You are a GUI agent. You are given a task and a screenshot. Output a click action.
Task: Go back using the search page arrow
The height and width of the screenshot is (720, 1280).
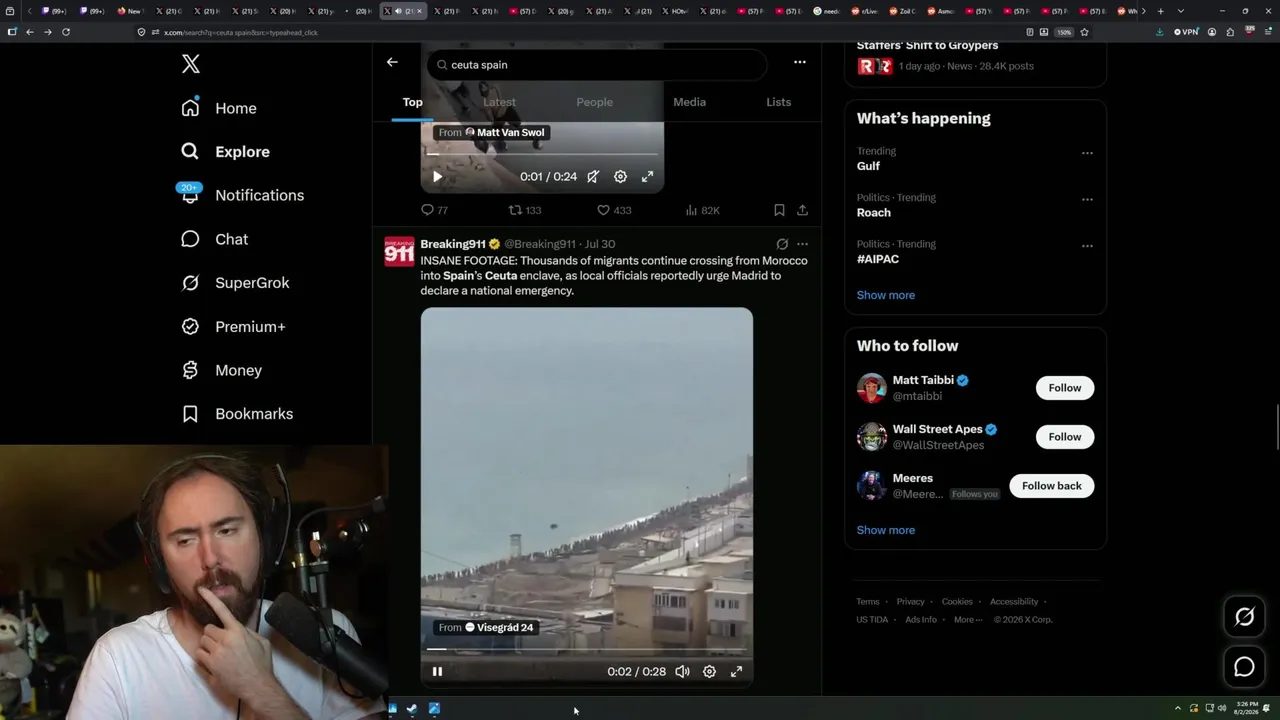392,62
